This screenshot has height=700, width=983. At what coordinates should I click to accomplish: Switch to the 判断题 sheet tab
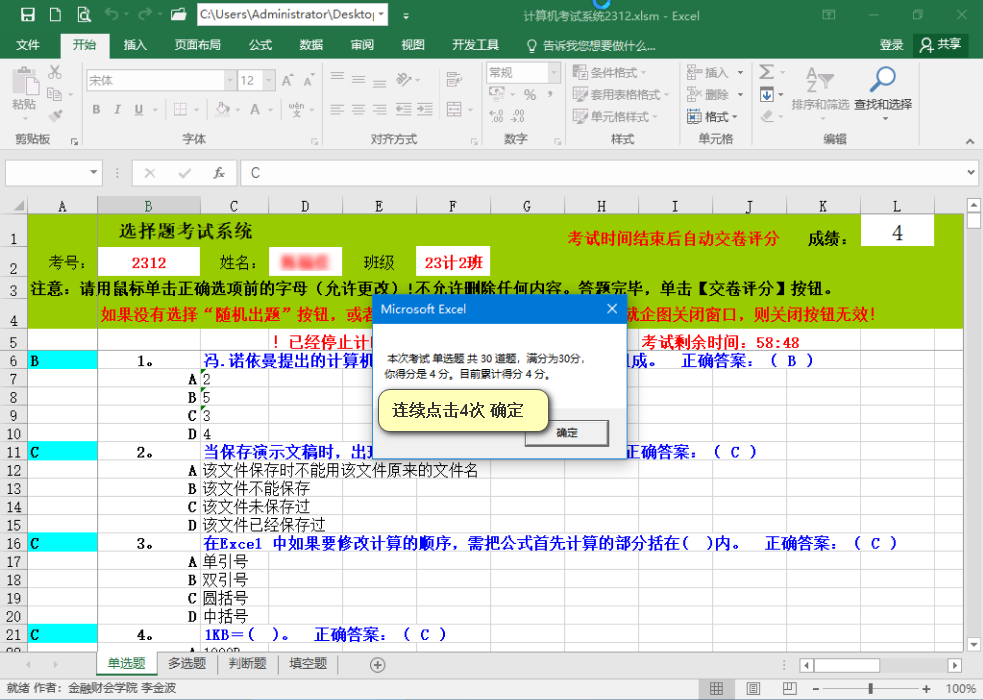pos(247,663)
